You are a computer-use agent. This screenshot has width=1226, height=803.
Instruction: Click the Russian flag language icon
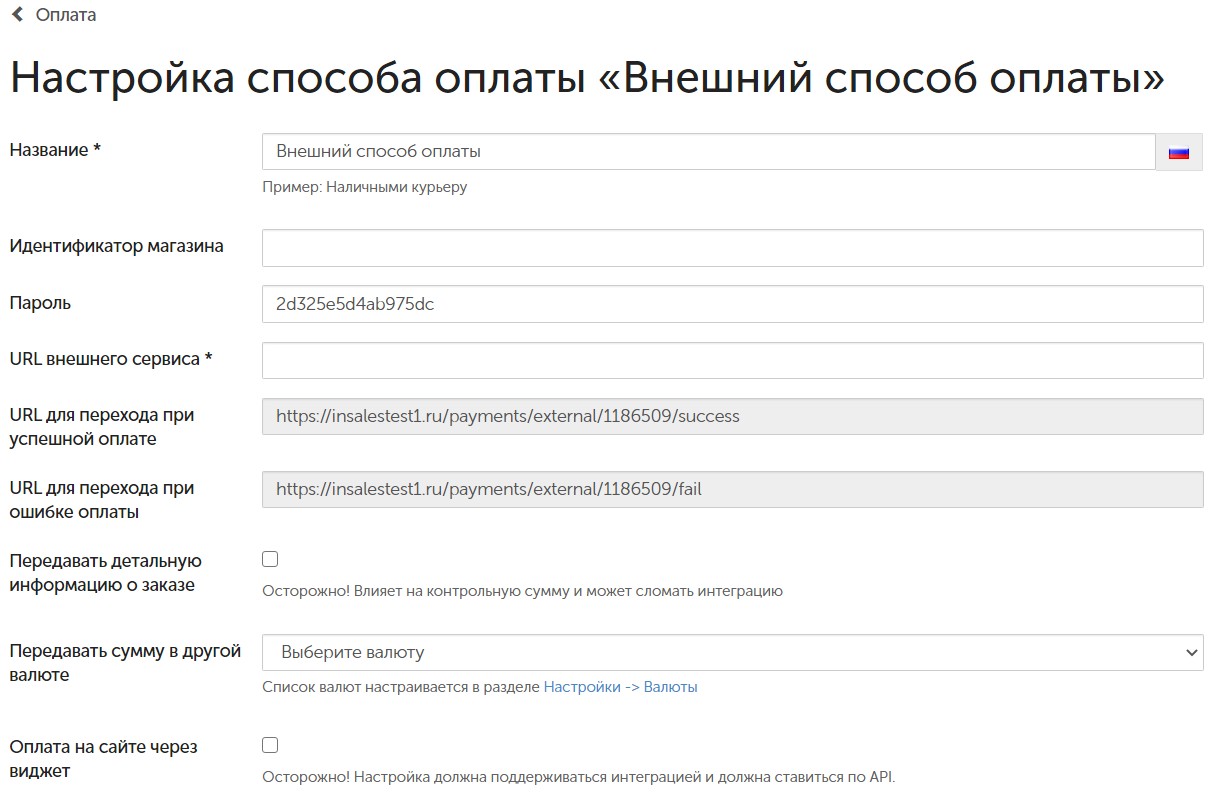(1179, 153)
